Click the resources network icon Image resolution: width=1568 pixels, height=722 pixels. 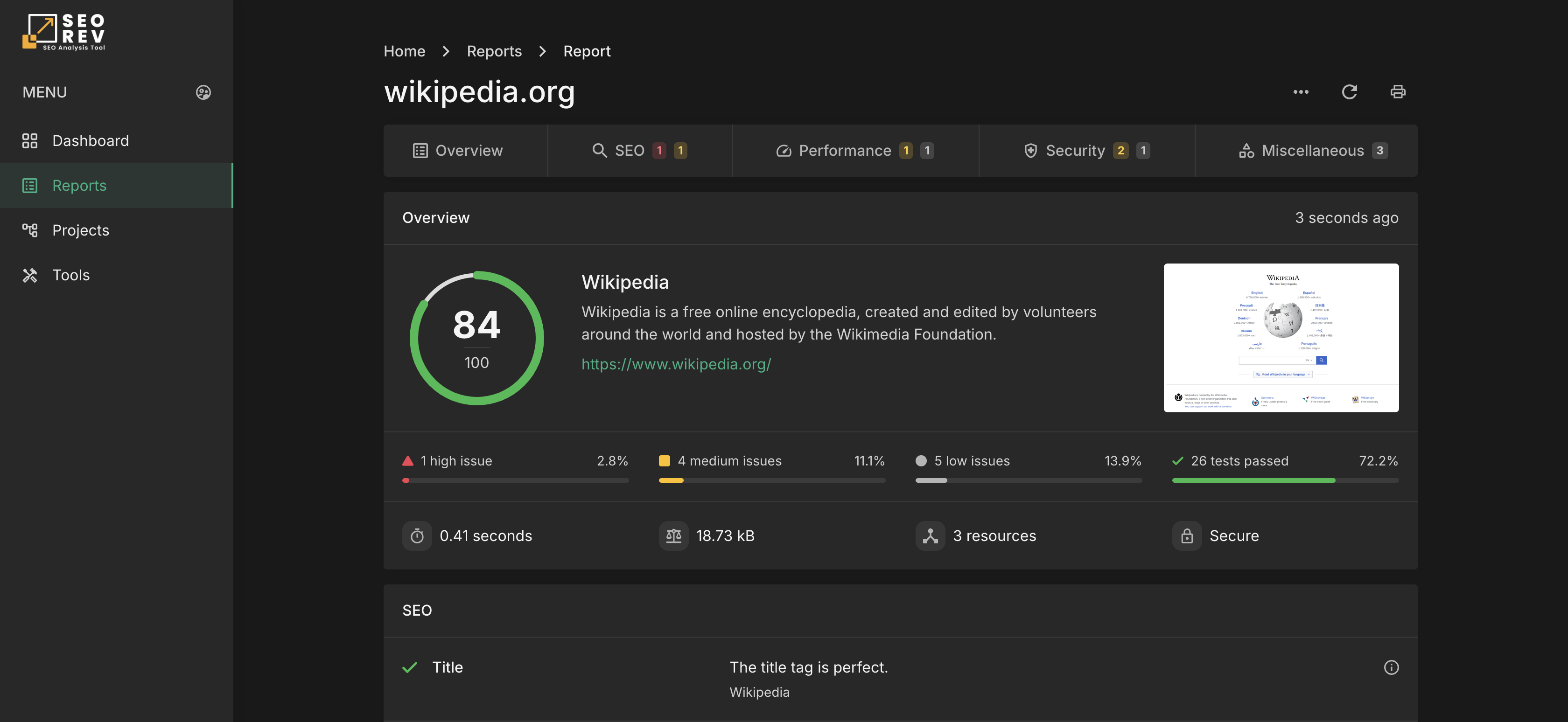[x=930, y=536]
